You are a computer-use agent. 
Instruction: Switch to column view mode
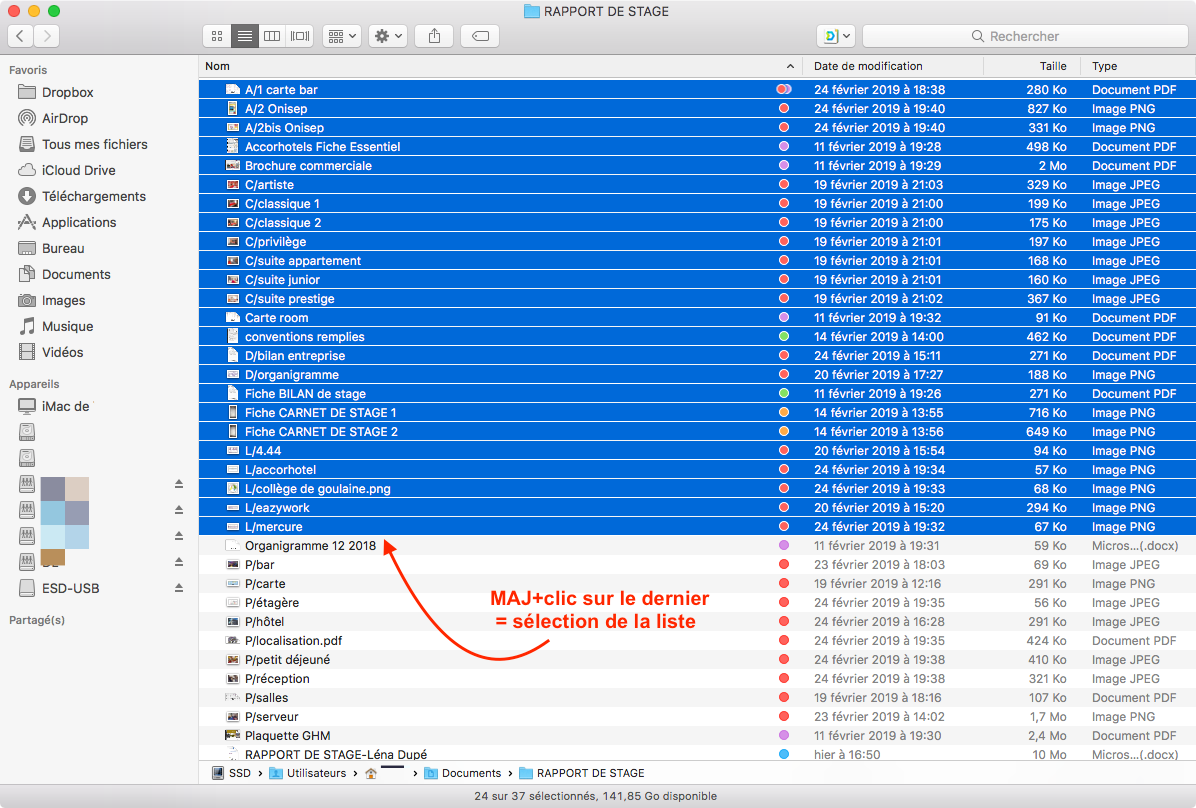coord(271,36)
